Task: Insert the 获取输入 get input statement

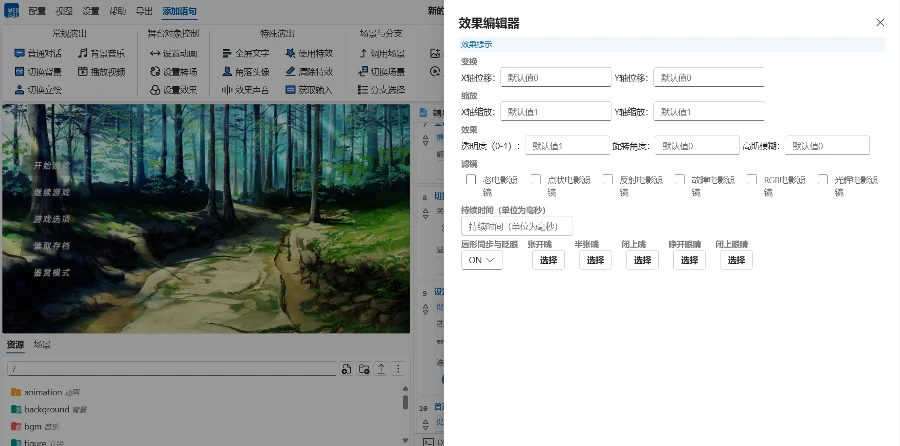Action: point(309,90)
